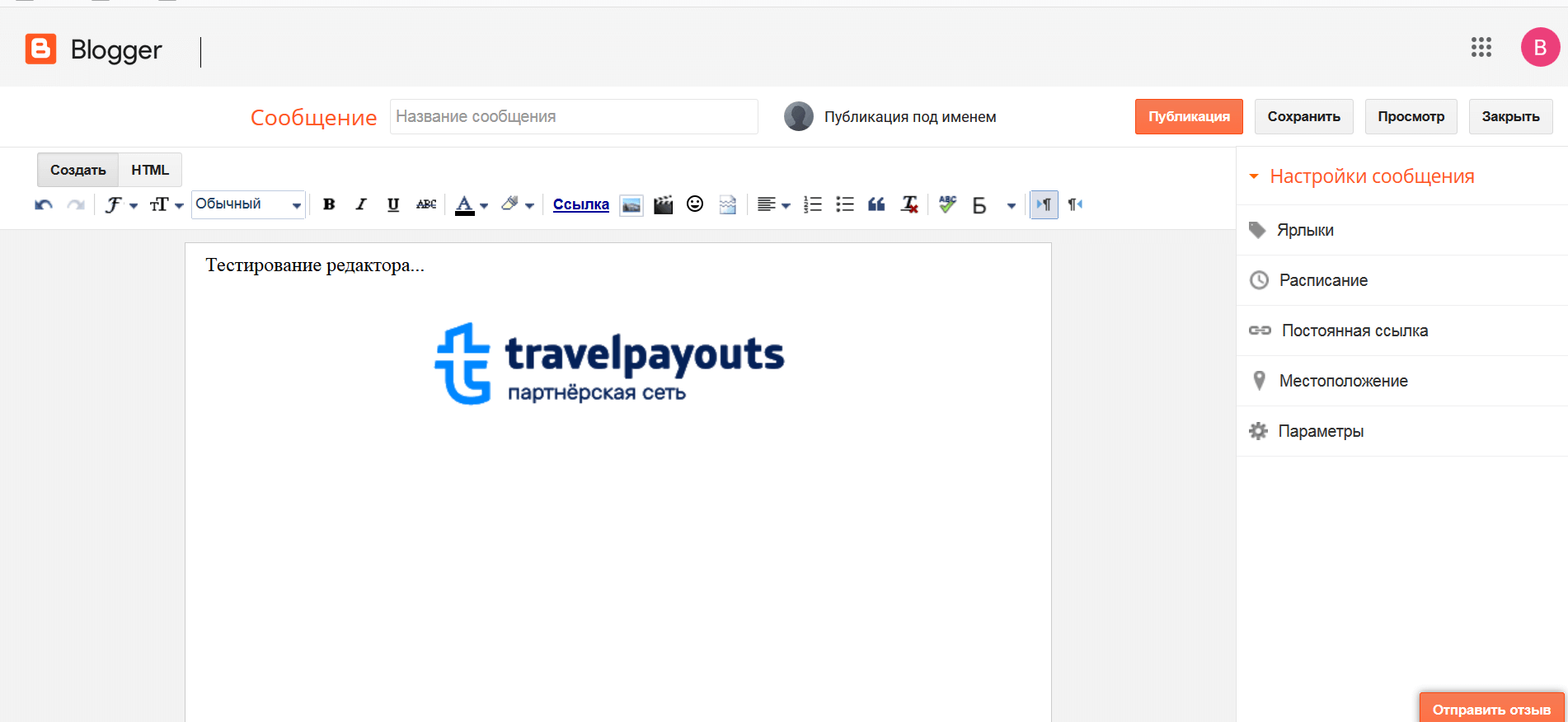
Task: Toggle left-to-right text direction
Action: click(x=1044, y=204)
